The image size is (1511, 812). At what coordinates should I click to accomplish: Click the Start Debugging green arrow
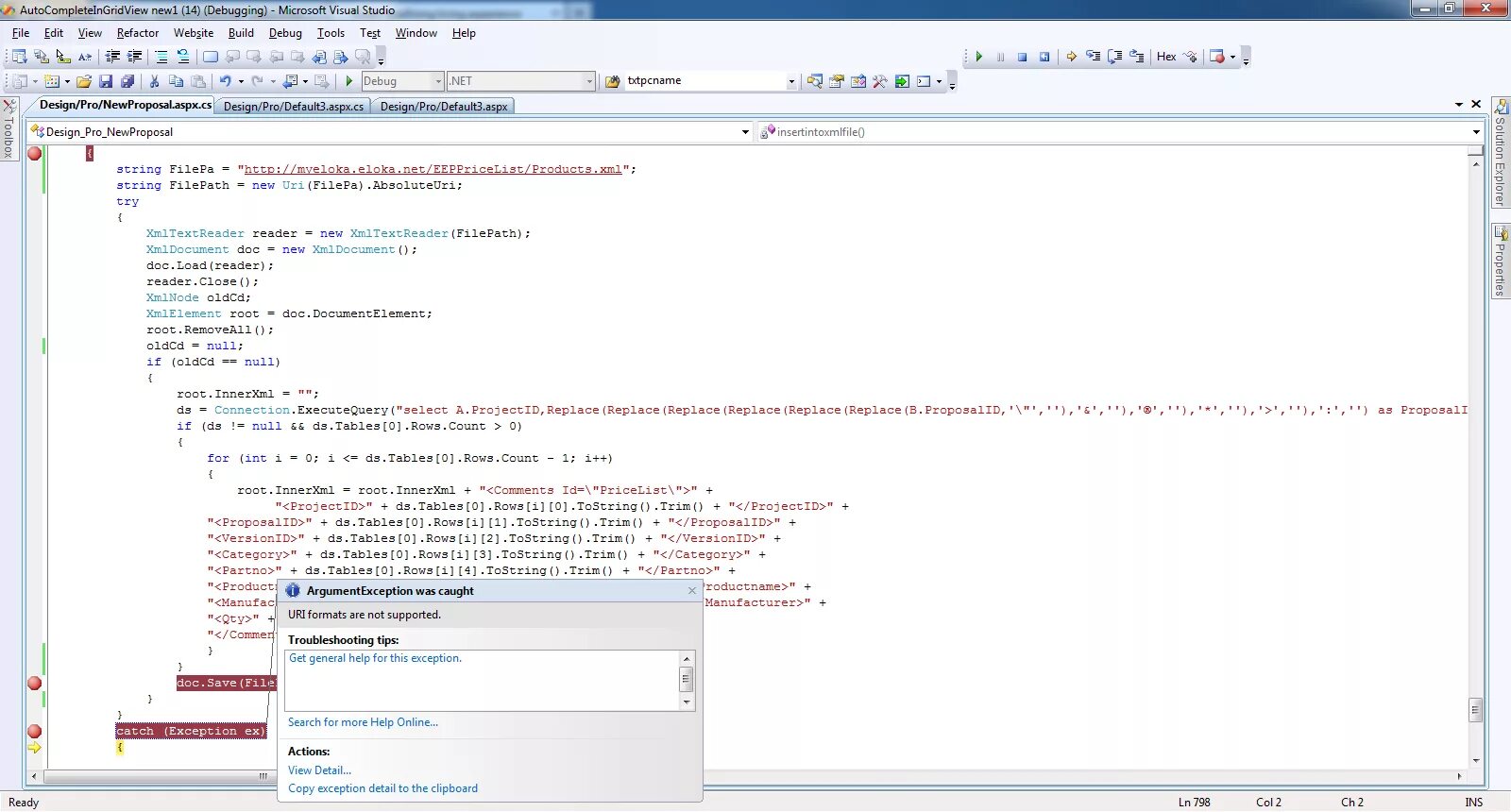click(349, 81)
